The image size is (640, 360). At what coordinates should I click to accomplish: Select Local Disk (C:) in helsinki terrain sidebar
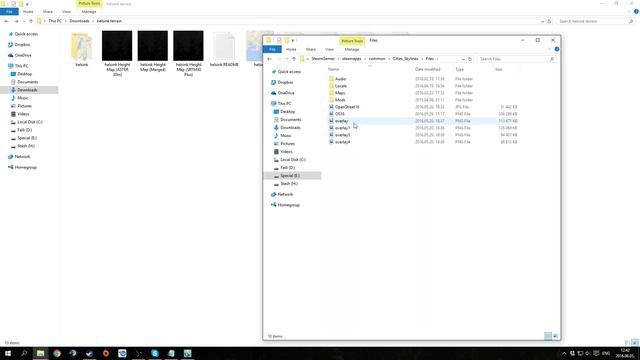(29, 122)
